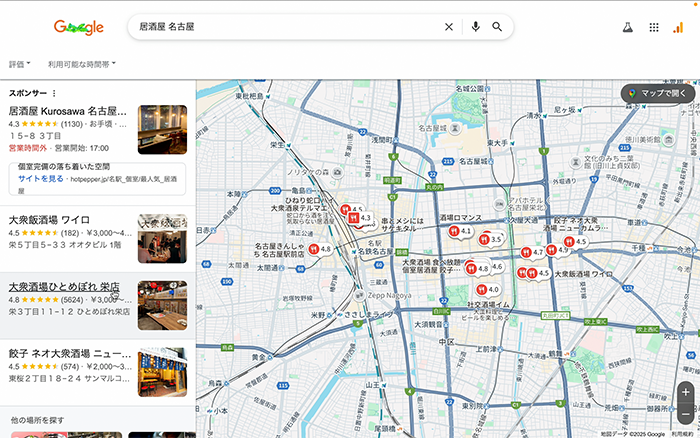Click the 名古屋城 landmark marker

(x=455, y=129)
